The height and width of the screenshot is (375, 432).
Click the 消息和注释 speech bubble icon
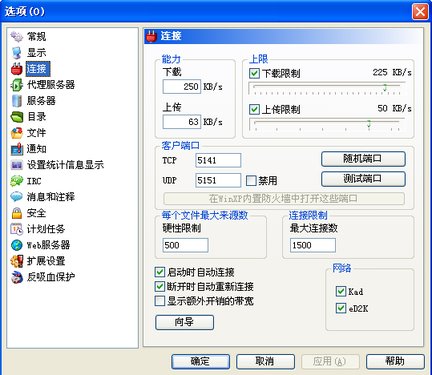[x=17, y=197]
